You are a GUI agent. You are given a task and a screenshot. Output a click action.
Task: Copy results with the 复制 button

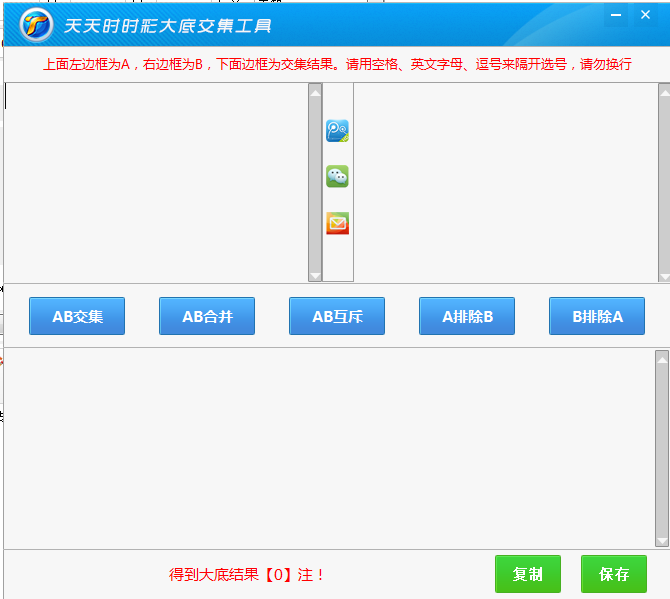(527, 574)
